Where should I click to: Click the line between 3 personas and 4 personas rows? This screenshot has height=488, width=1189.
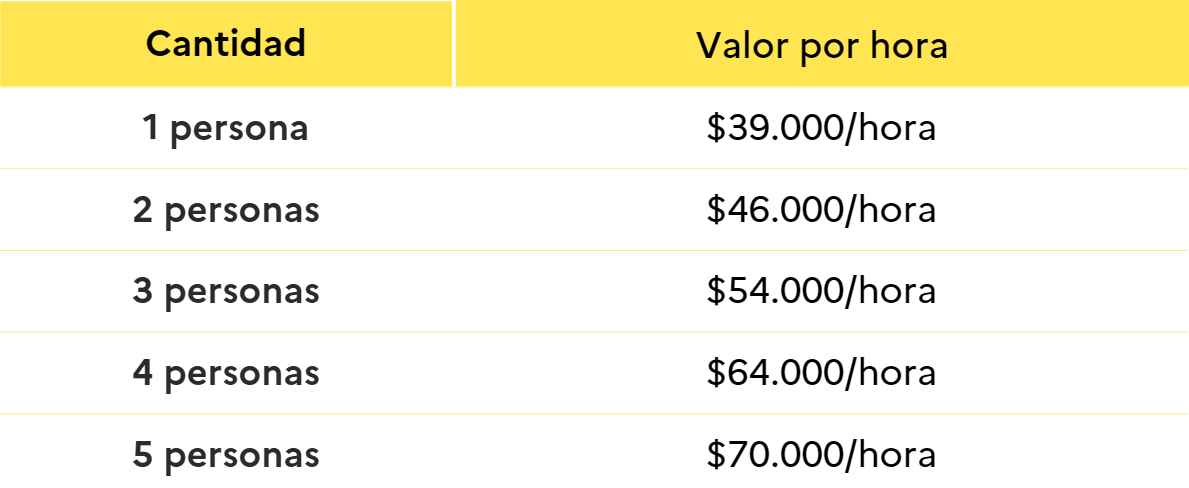coord(594,332)
